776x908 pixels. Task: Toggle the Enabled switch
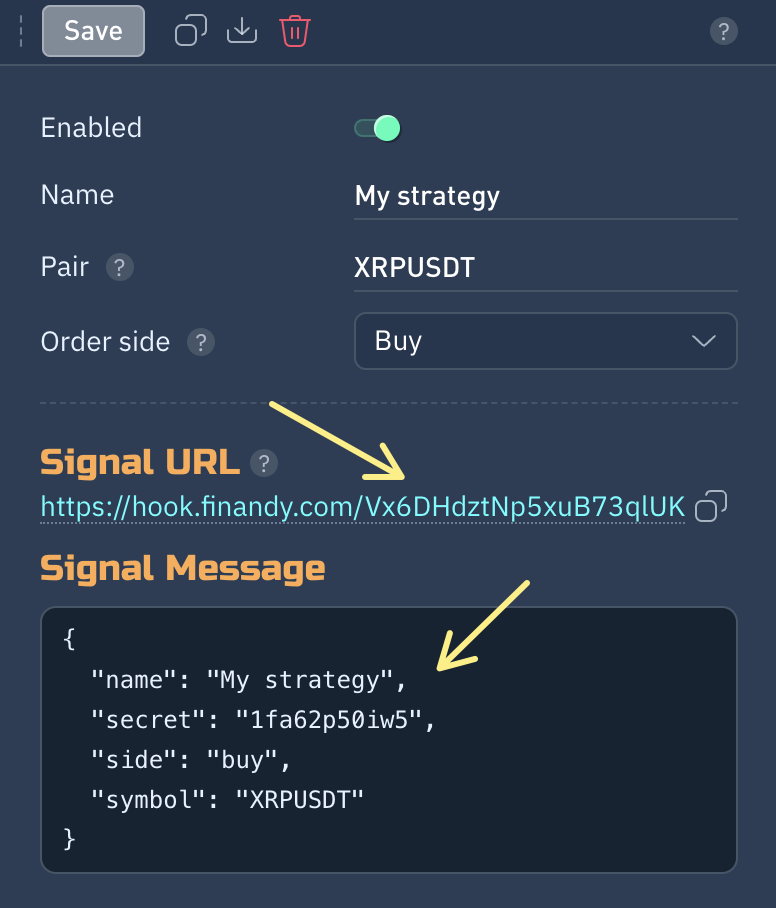(x=377, y=128)
